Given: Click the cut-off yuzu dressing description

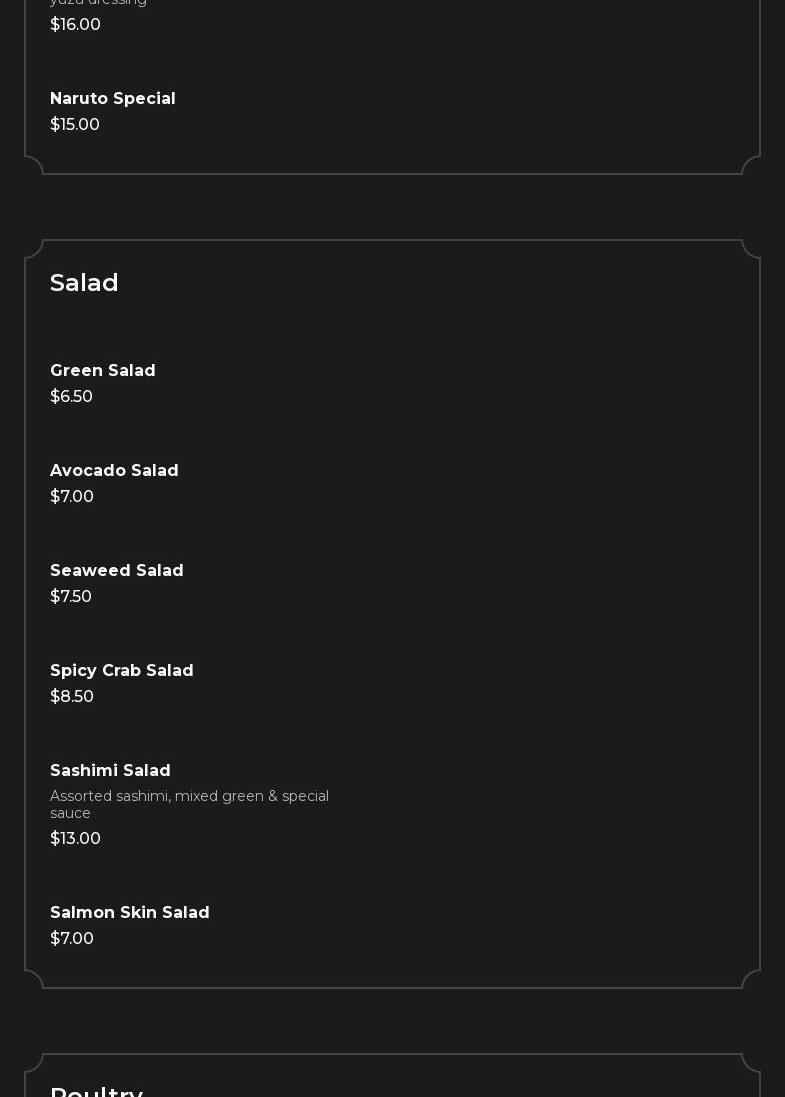Looking at the screenshot, I should (x=98, y=3).
